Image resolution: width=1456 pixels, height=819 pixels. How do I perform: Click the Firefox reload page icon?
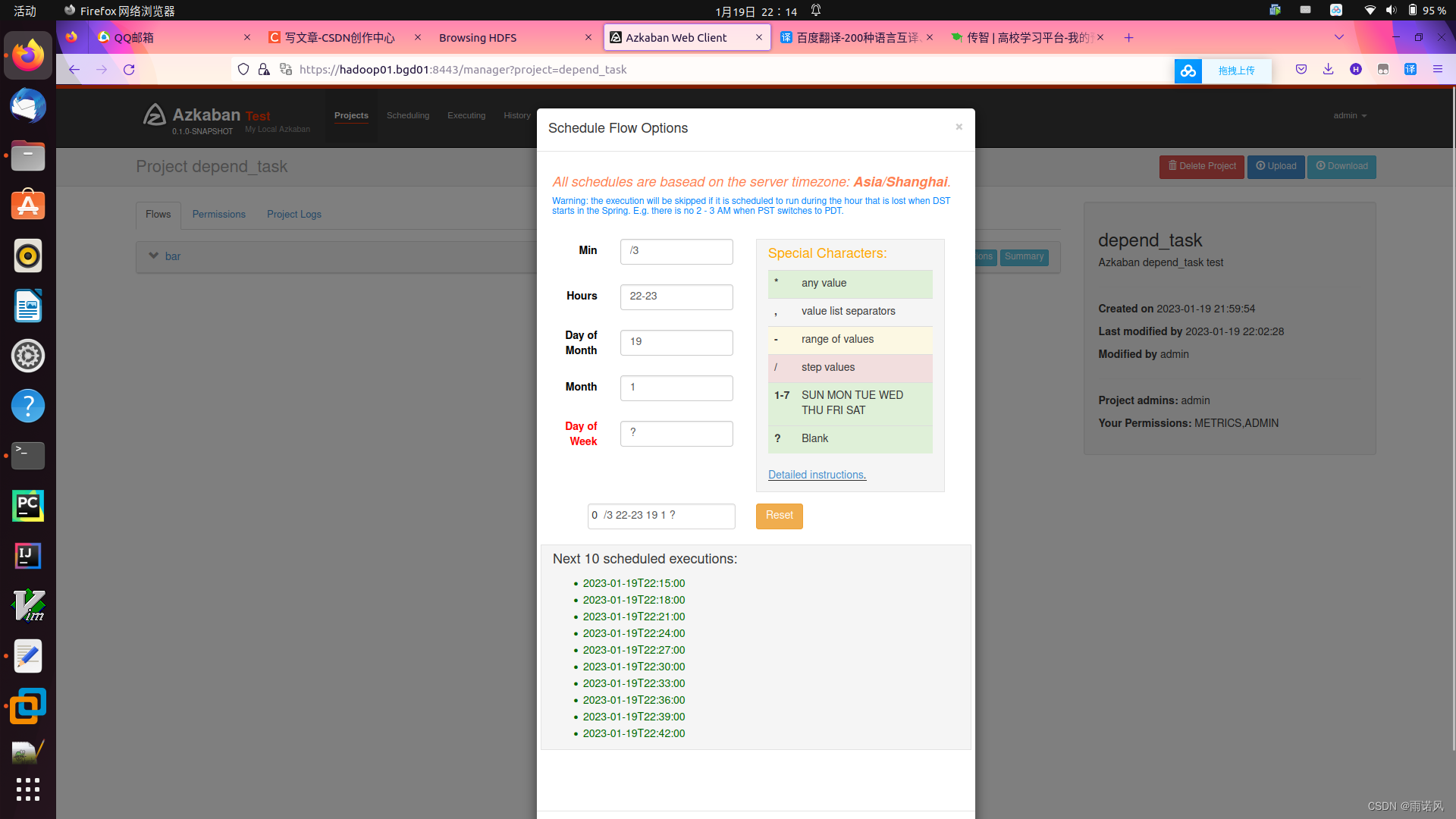tap(129, 70)
